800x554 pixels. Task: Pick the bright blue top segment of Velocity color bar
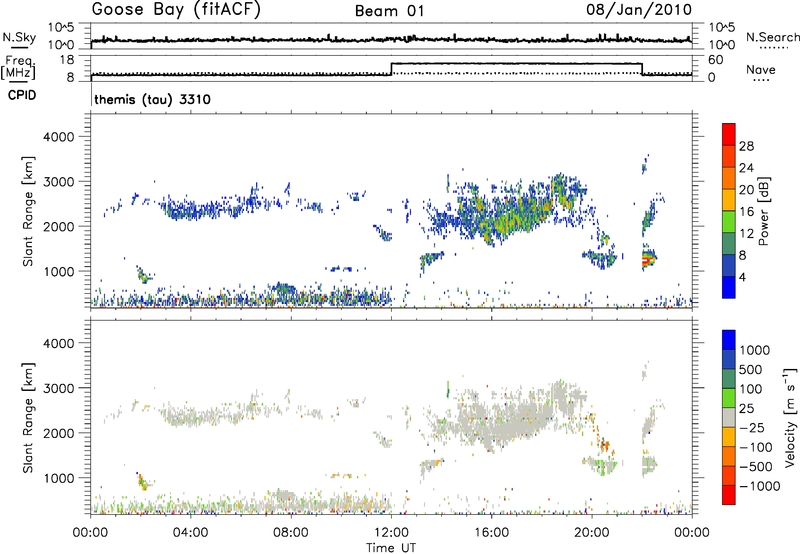coord(729,340)
